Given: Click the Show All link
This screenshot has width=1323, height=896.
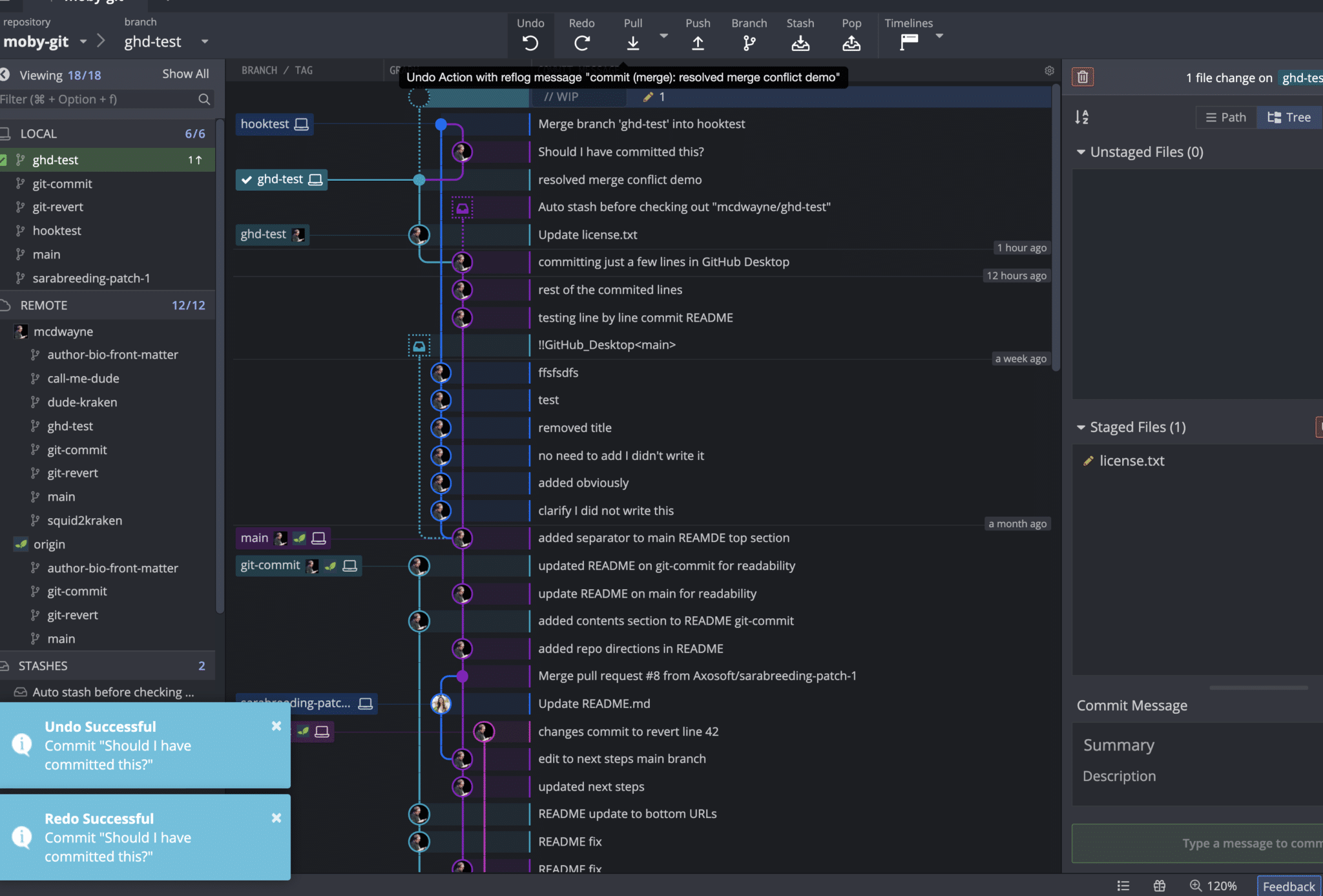Looking at the screenshot, I should tap(185, 74).
